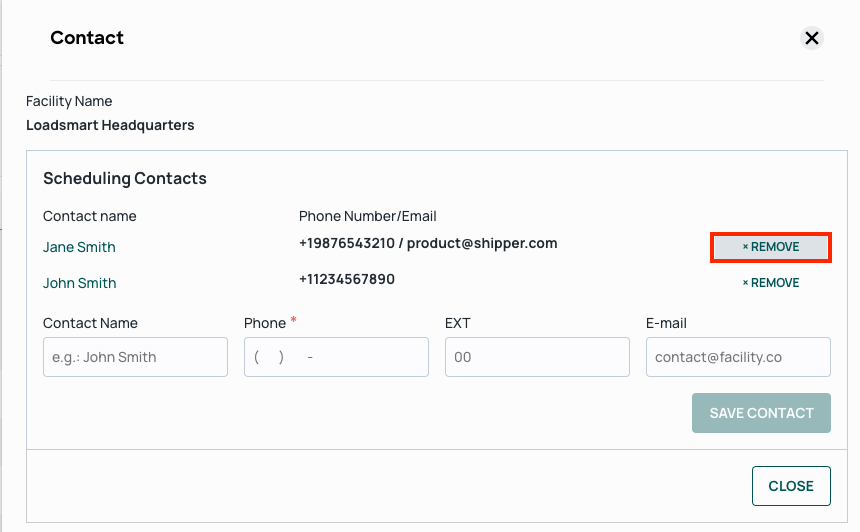Click the CLOSE button at the bottom

(791, 486)
